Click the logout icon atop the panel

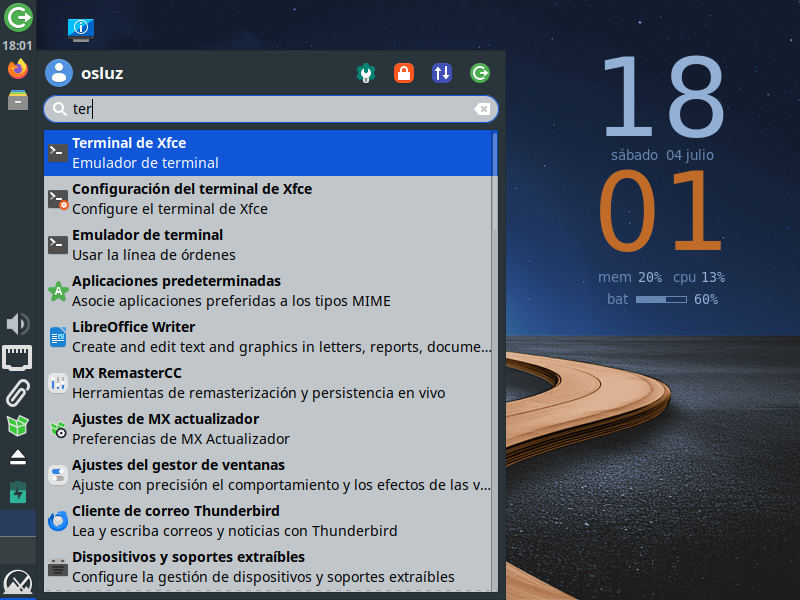18,18
